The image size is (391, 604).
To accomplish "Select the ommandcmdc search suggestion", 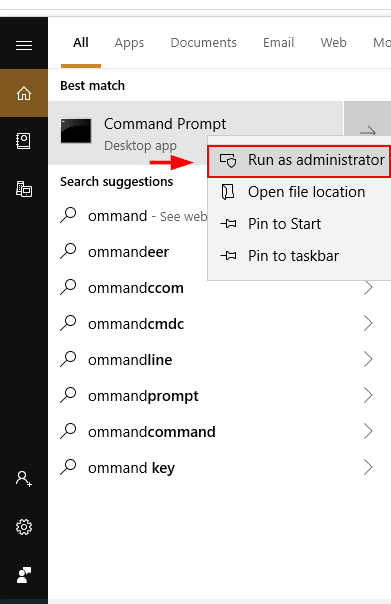I will 216,324.
